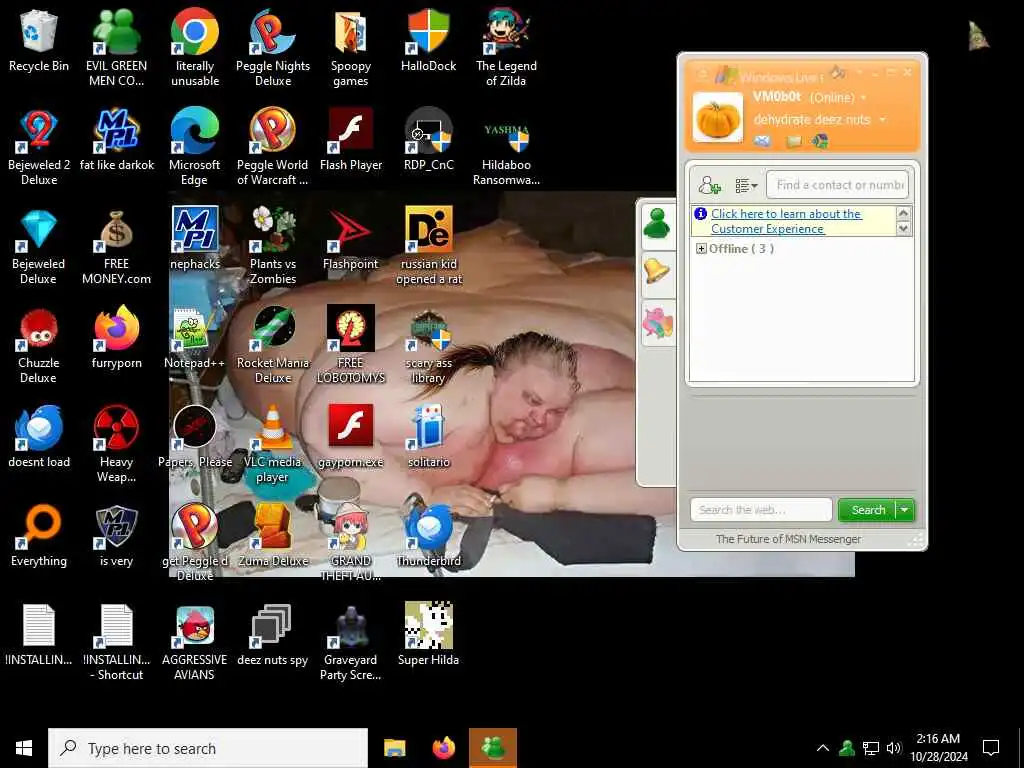Viewport: 1024px width, 768px height.
Task: Open the Windows Start button
Action: [x=24, y=748]
